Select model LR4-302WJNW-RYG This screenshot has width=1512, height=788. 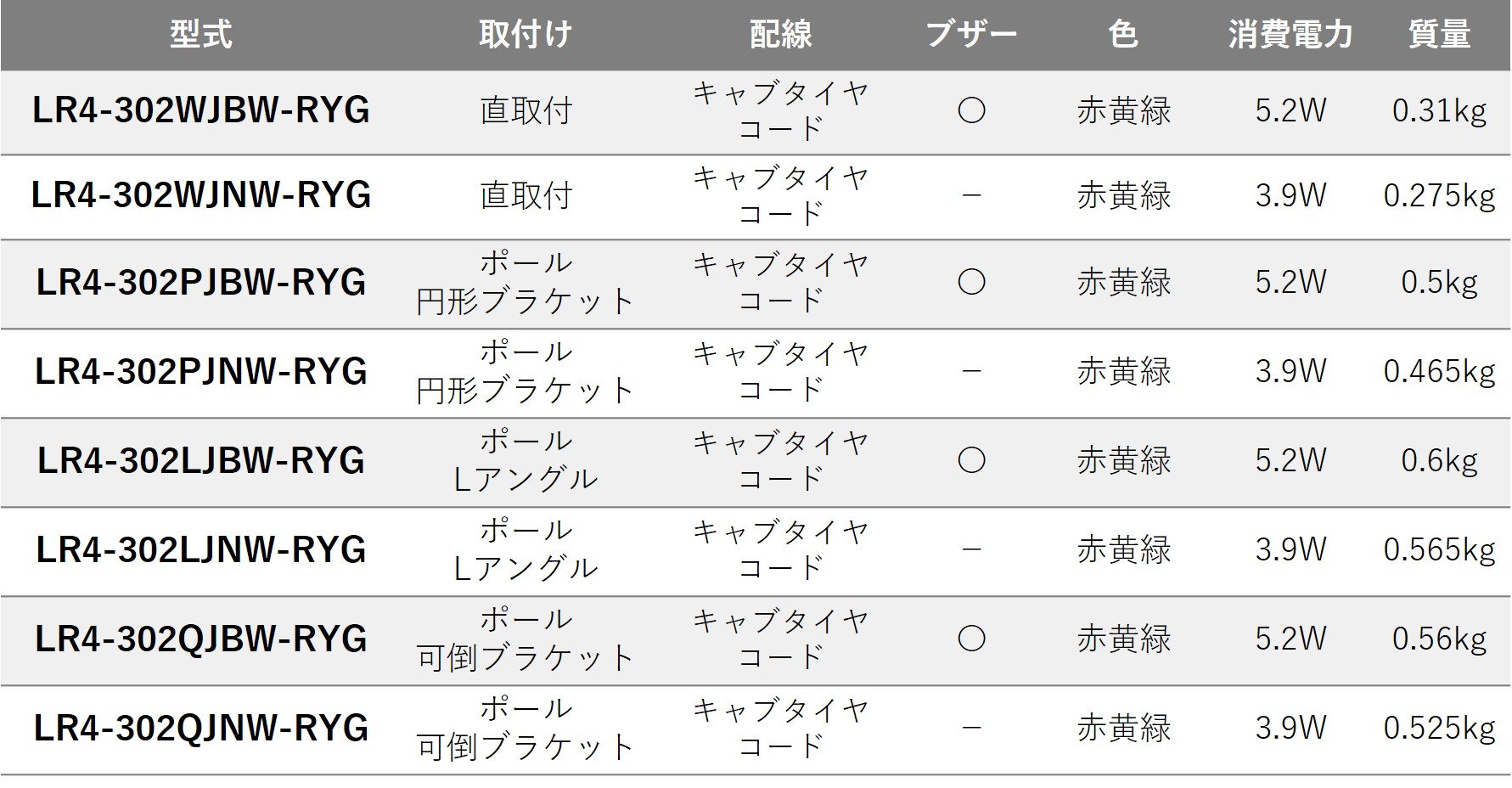point(201,195)
